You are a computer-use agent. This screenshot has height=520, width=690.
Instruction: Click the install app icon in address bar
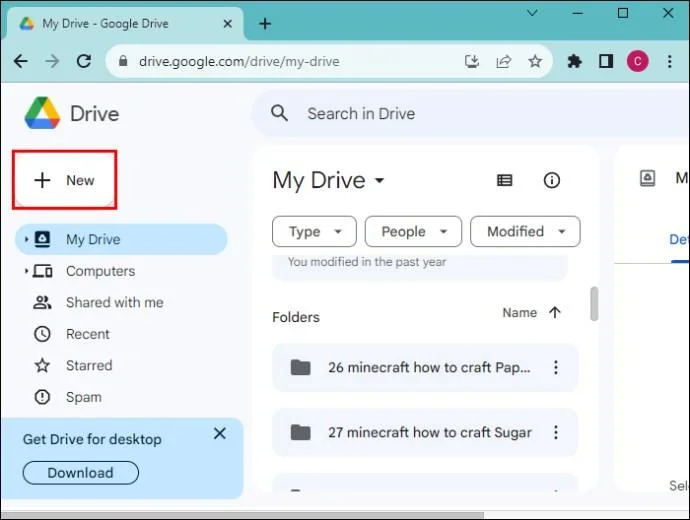472,61
